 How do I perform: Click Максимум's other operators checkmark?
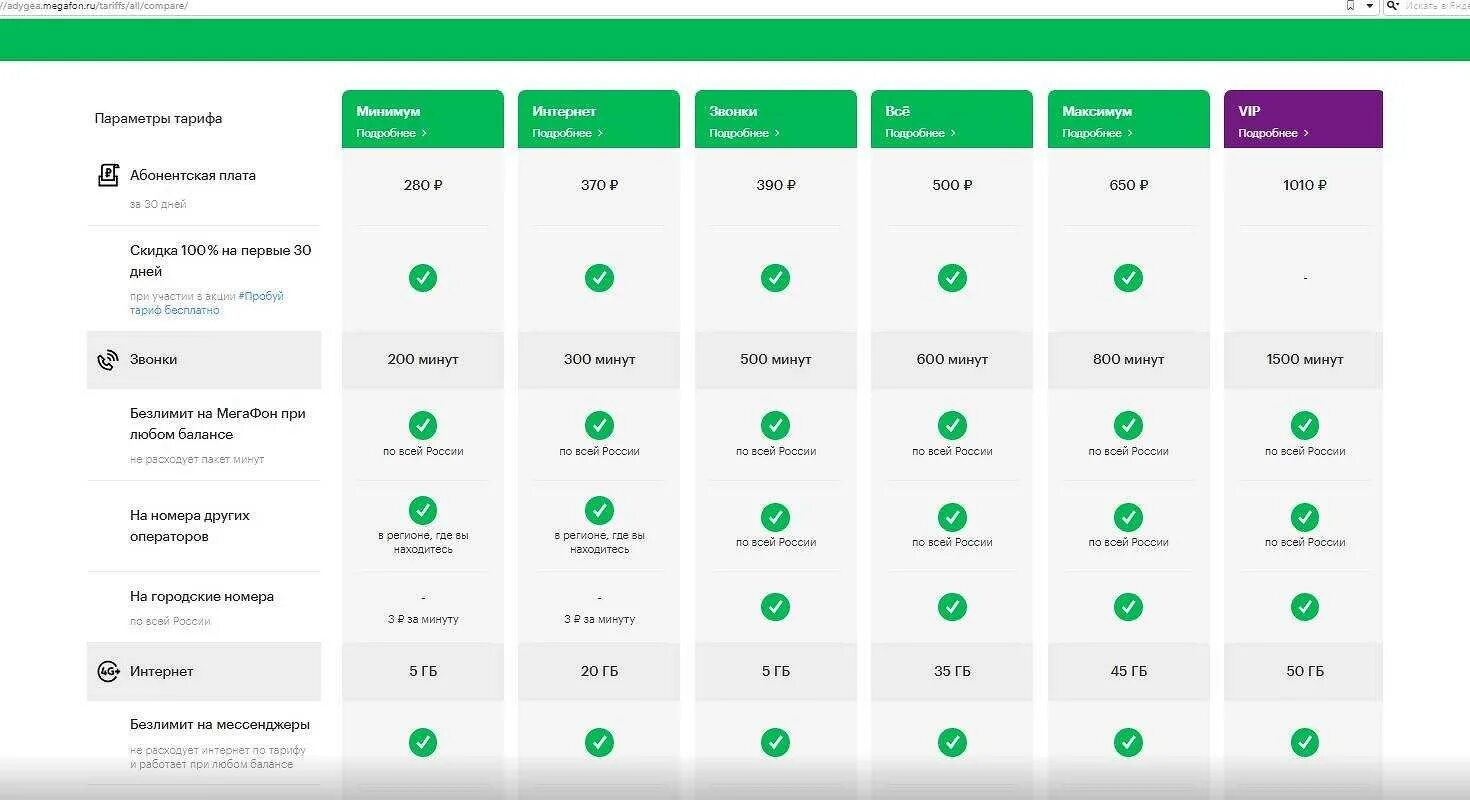(x=1128, y=517)
